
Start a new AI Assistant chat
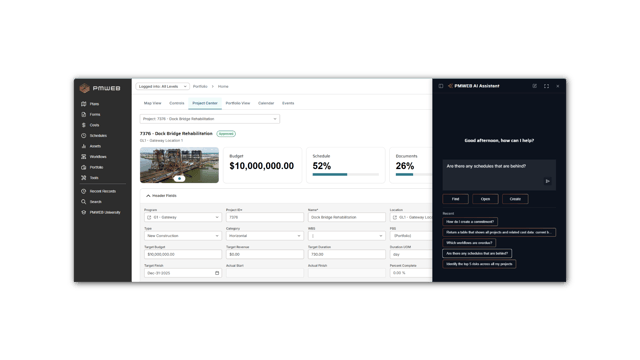click(x=534, y=86)
